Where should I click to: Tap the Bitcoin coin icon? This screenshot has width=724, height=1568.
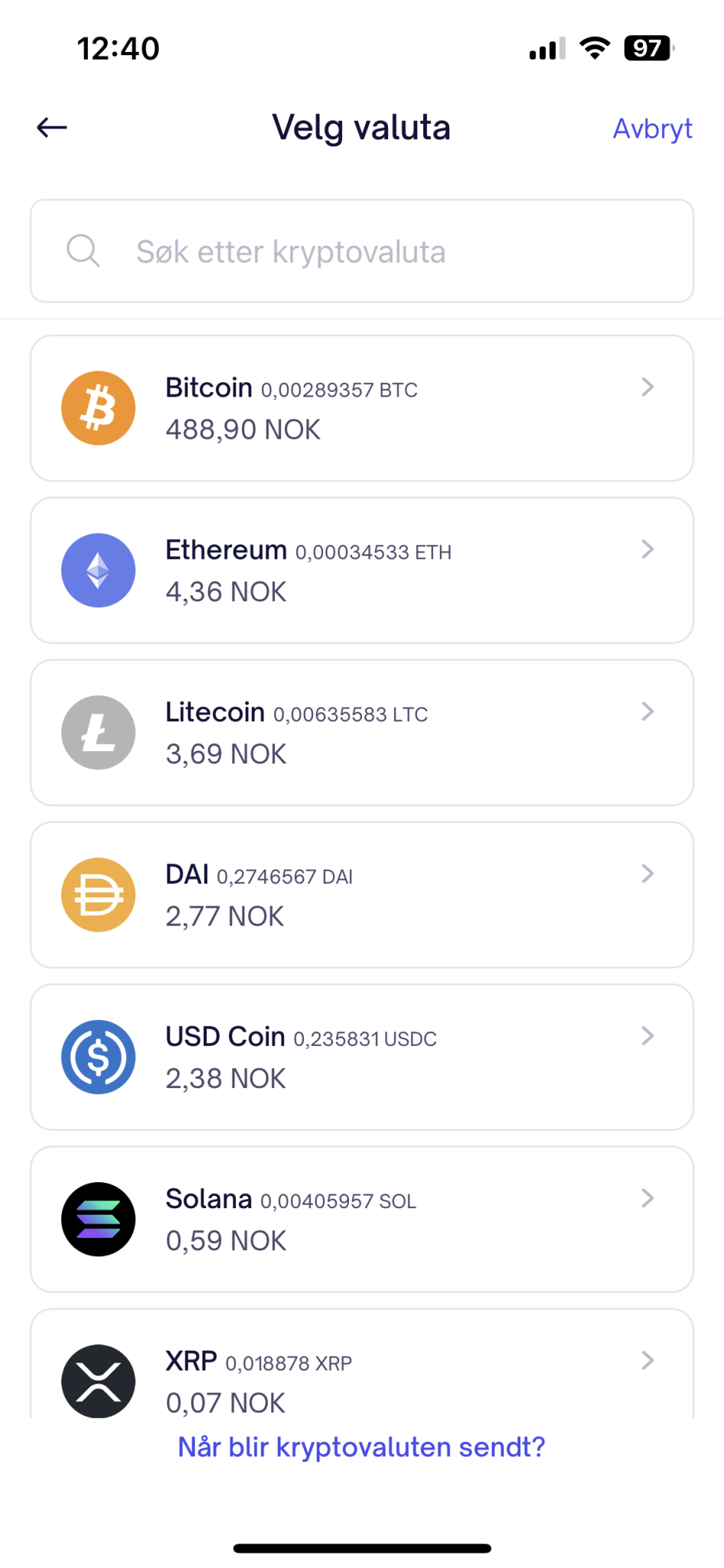99,408
